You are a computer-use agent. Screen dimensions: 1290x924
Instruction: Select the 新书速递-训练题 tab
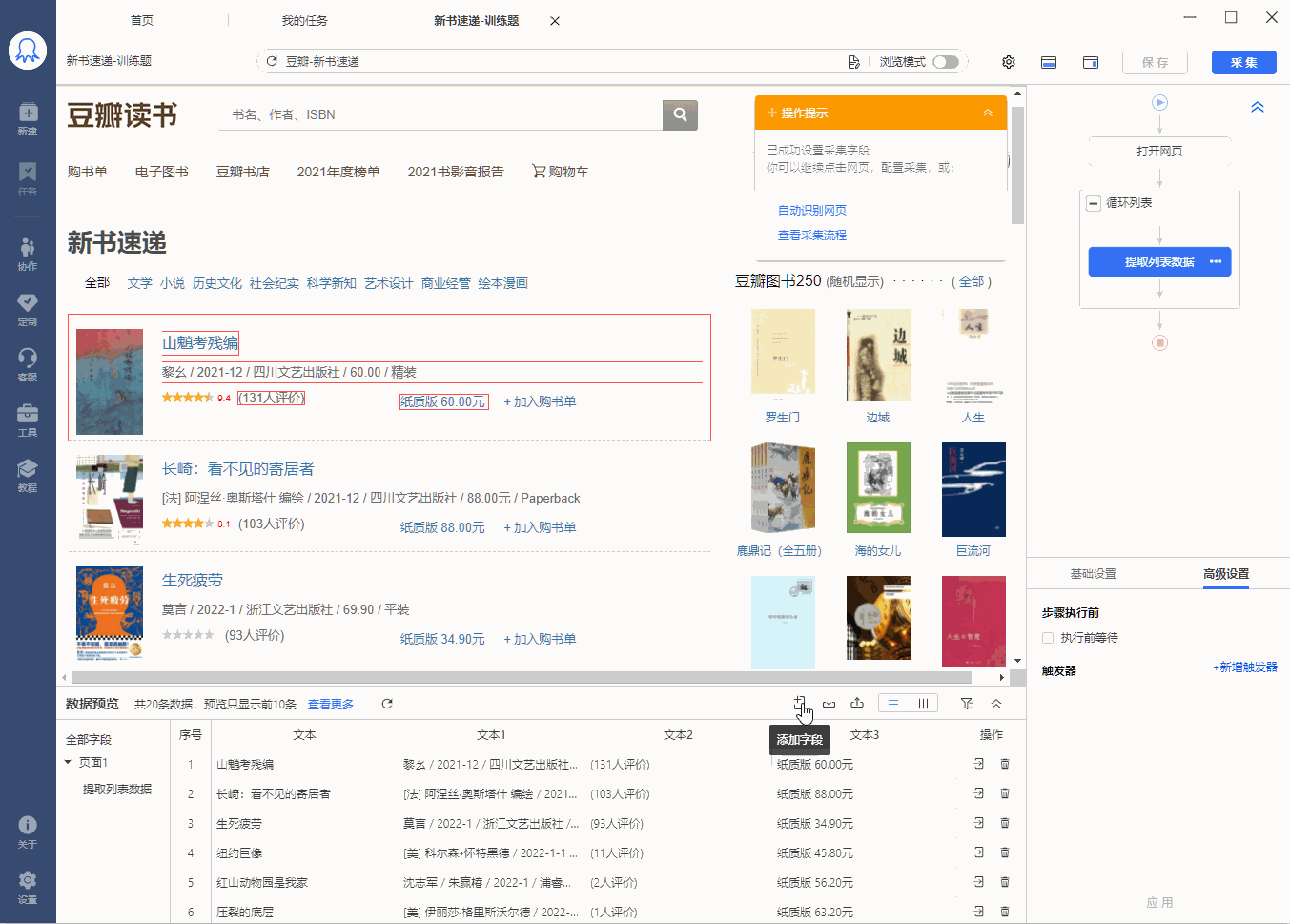pos(476,20)
